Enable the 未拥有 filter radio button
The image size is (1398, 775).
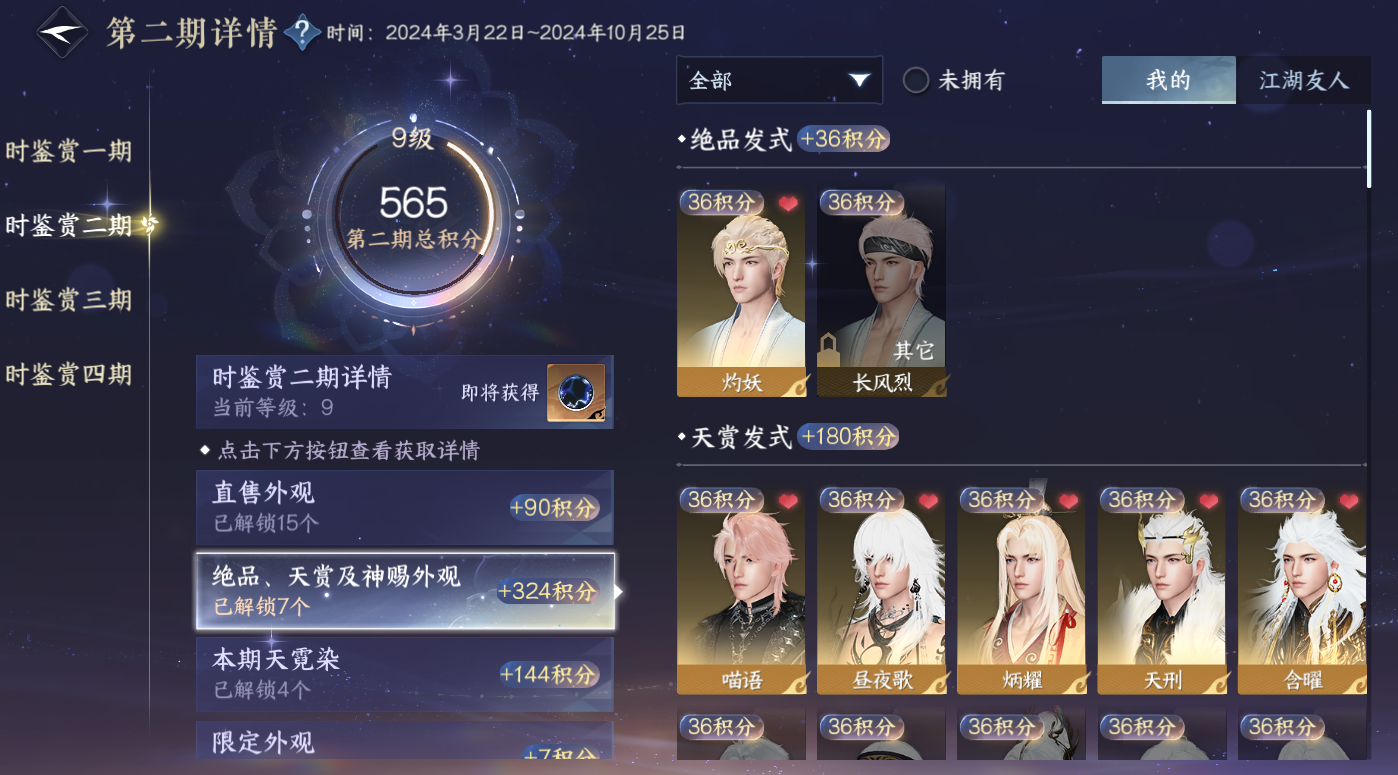click(x=916, y=81)
